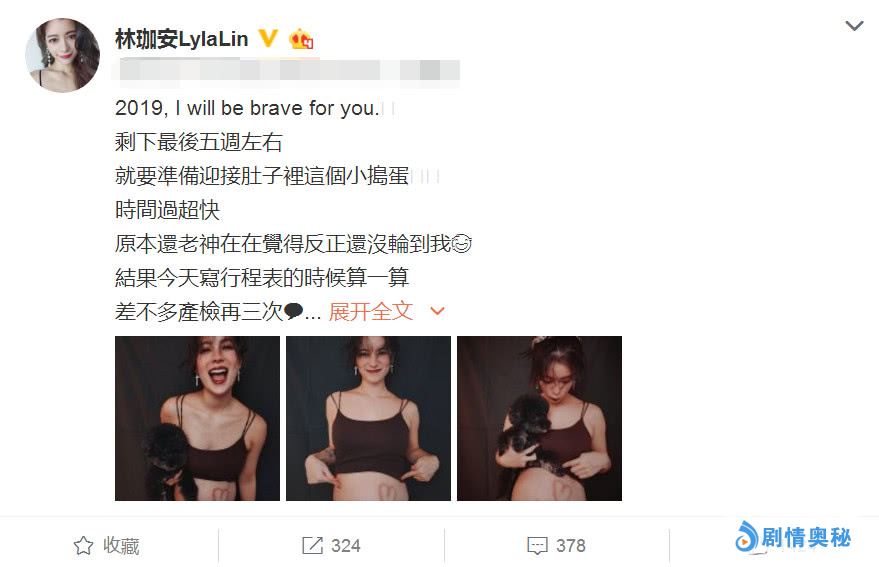Open reposts count 324
Screen dimensions: 879x567
click(345, 546)
